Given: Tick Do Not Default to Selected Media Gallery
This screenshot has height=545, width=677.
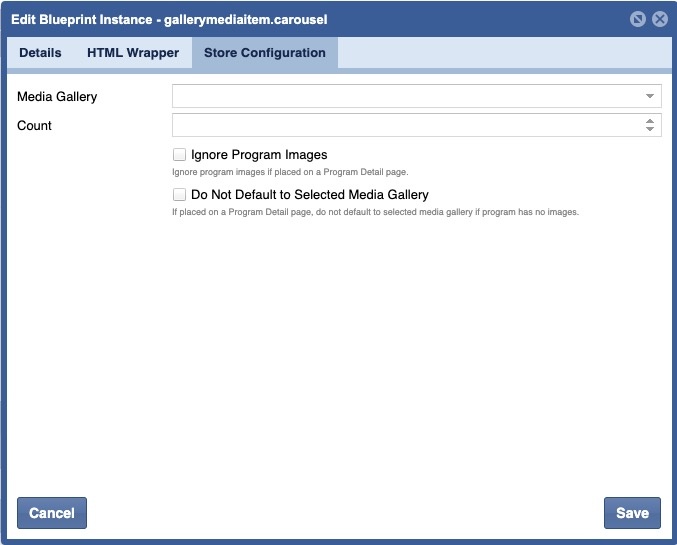Looking at the screenshot, I should click(x=180, y=195).
